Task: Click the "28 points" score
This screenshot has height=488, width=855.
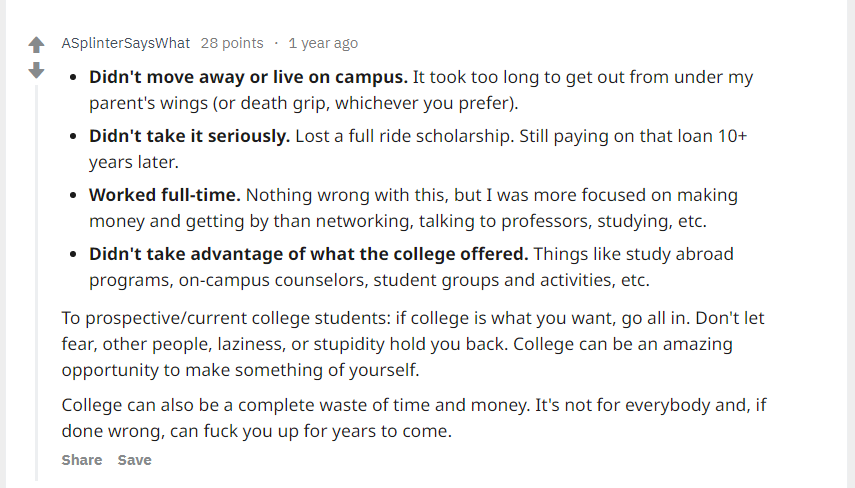Action: pos(232,43)
